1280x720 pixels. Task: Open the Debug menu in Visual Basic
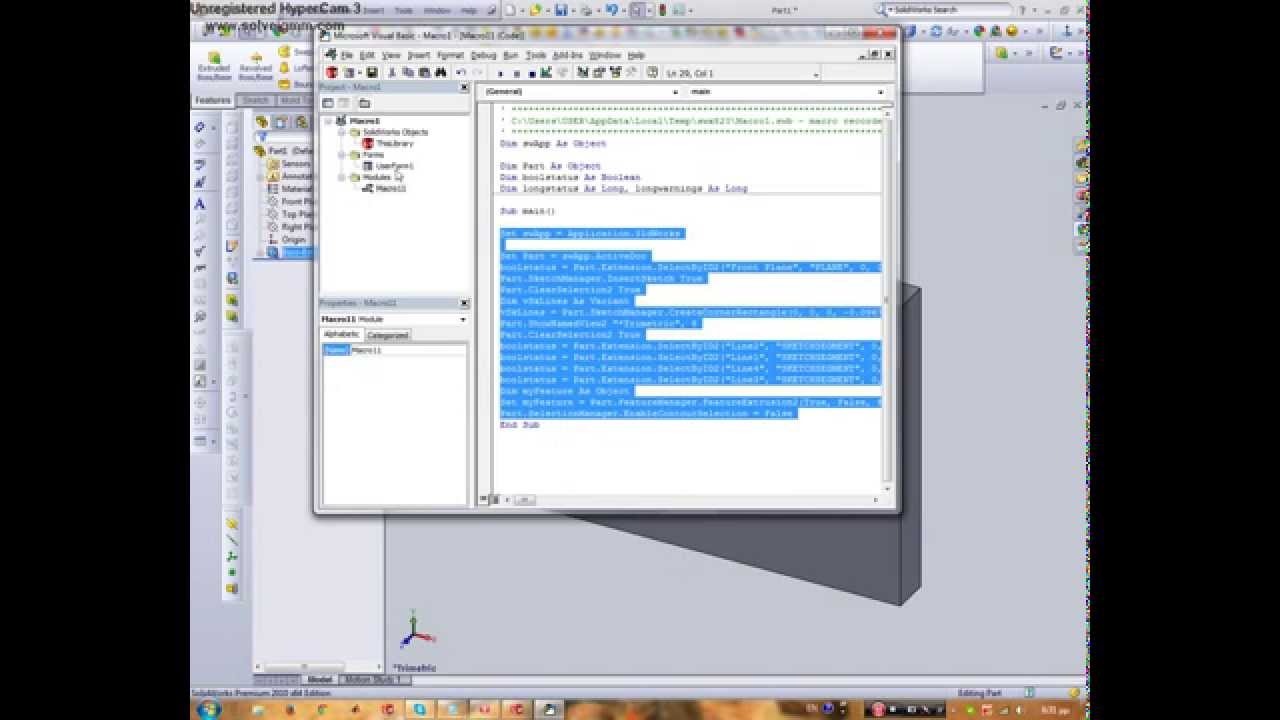483,56
